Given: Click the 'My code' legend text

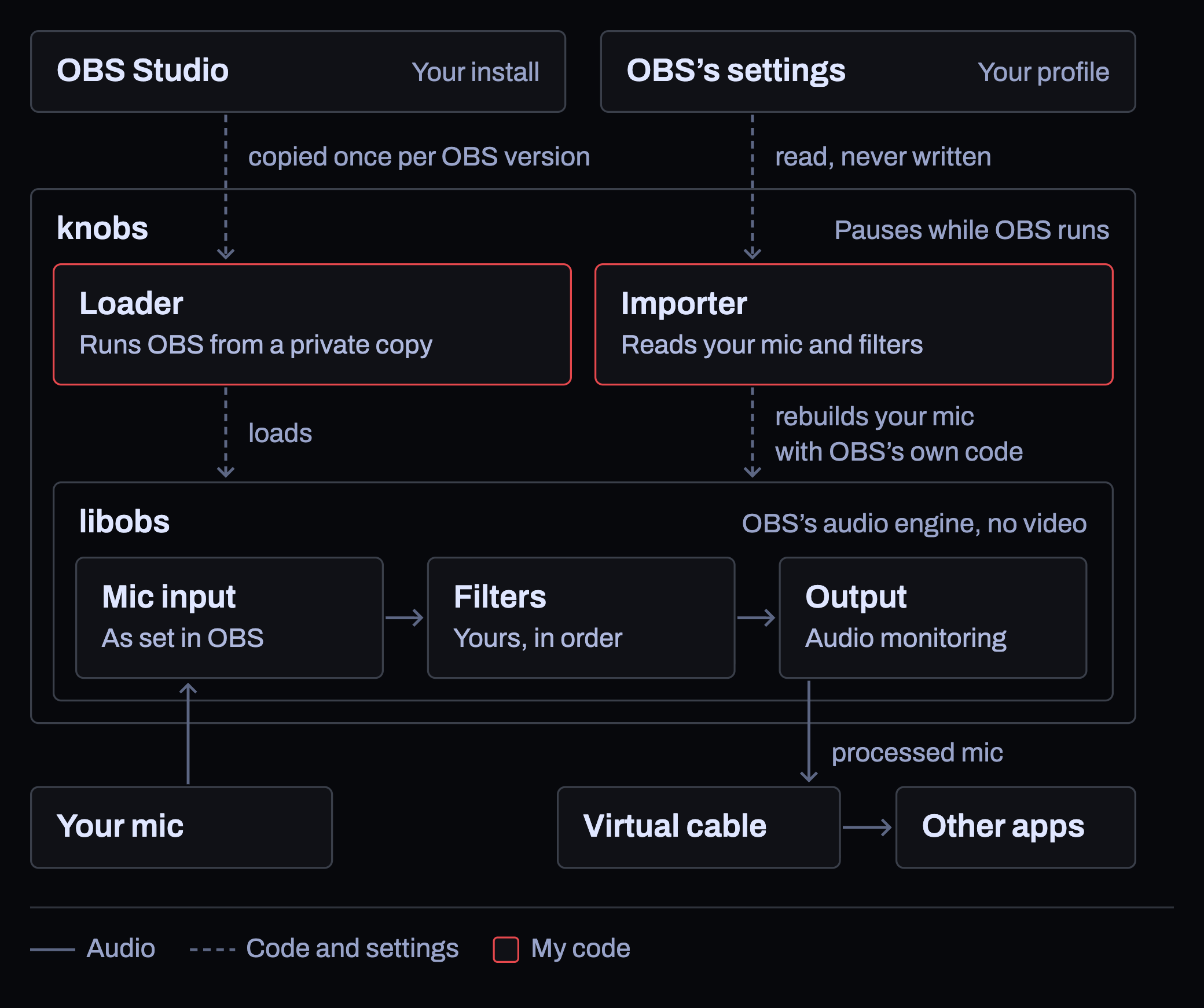Looking at the screenshot, I should point(581,949).
